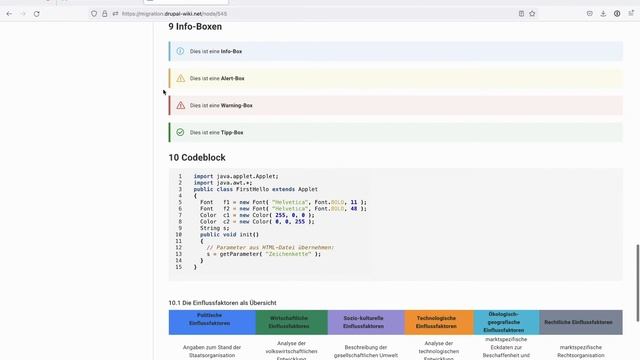Click the green checkmark tip icon
The height and width of the screenshot is (360, 640).
click(180, 132)
